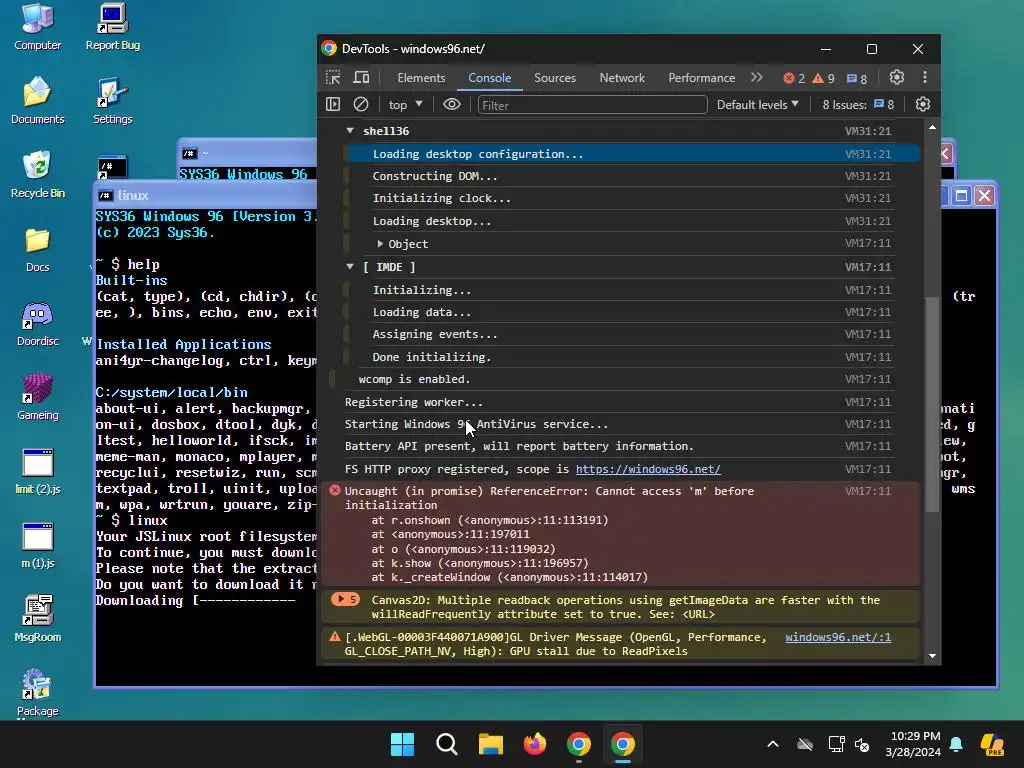Click the console scrollbar down arrow
The width and height of the screenshot is (1024, 768).
(x=932, y=656)
